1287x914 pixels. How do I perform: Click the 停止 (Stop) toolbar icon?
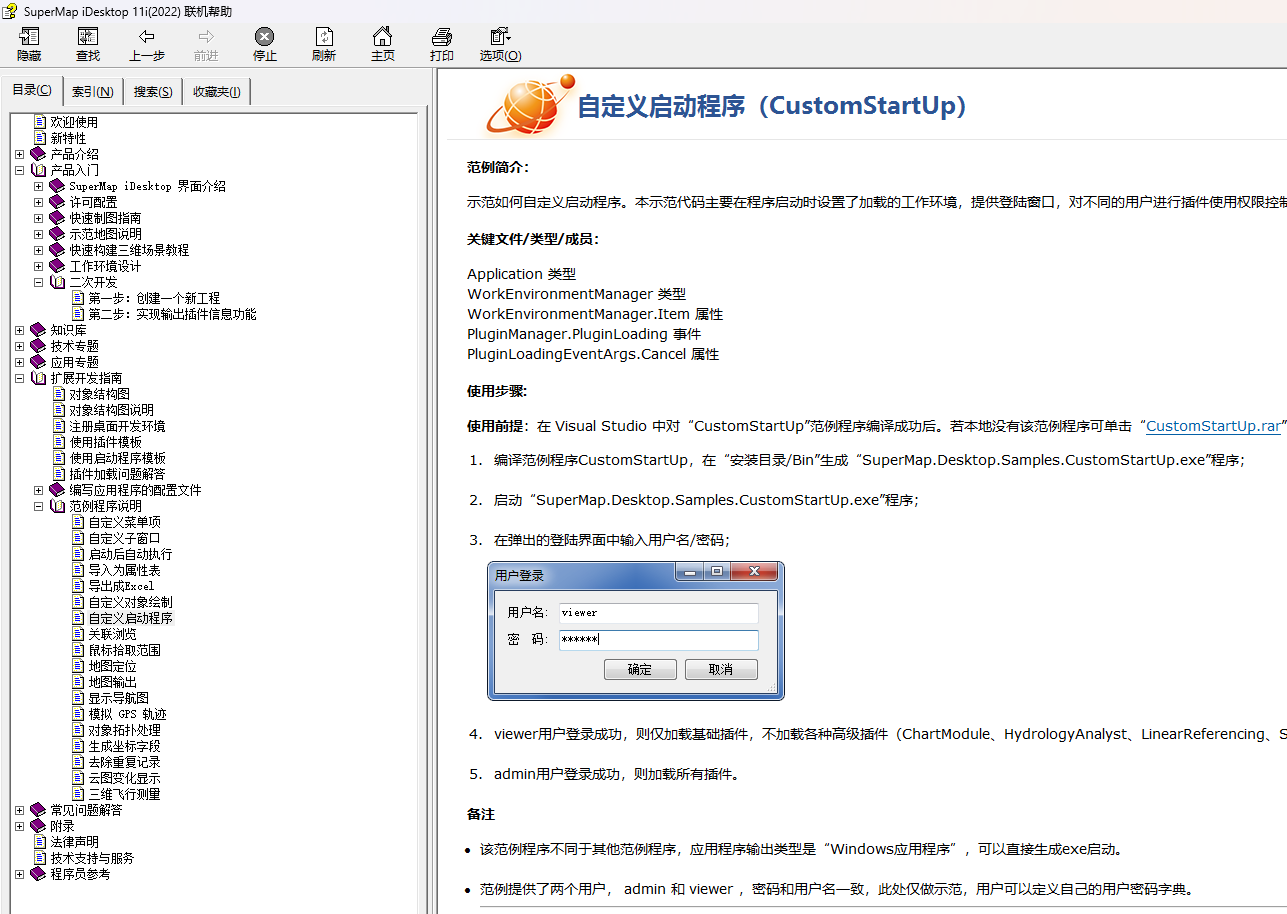point(264,37)
